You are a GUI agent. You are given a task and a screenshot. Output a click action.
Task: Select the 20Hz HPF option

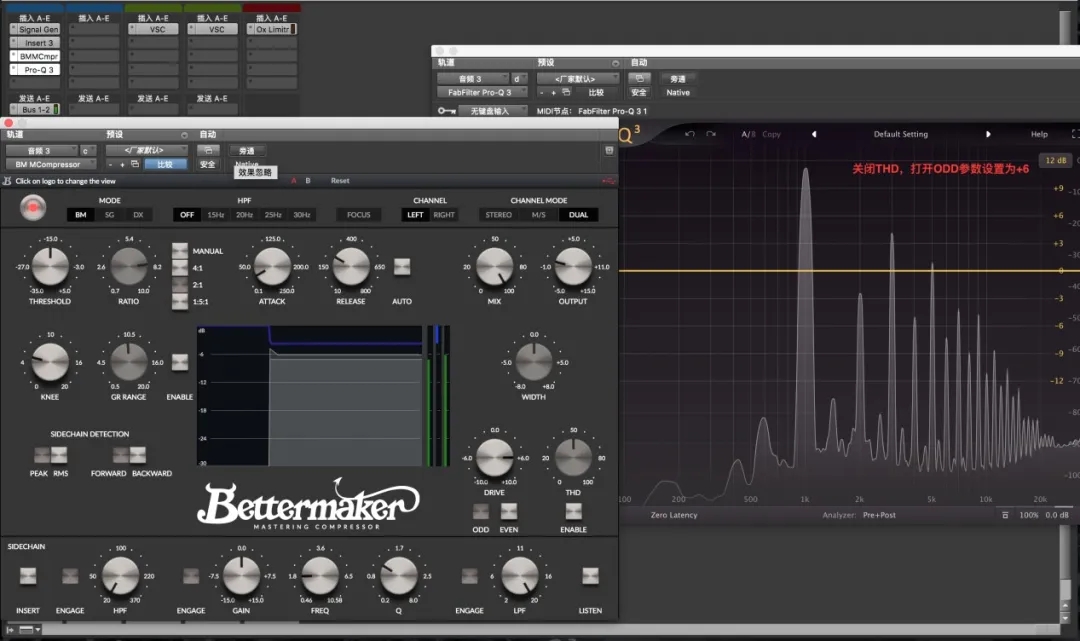(x=245, y=215)
